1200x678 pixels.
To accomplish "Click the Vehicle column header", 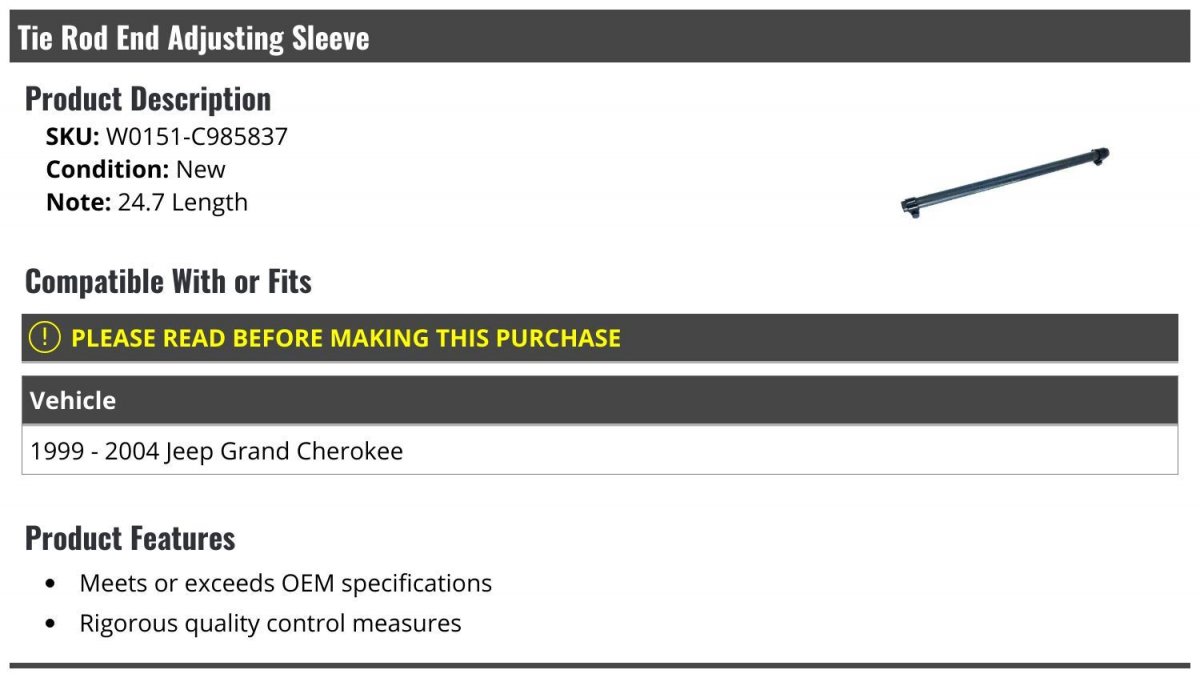I will [73, 401].
